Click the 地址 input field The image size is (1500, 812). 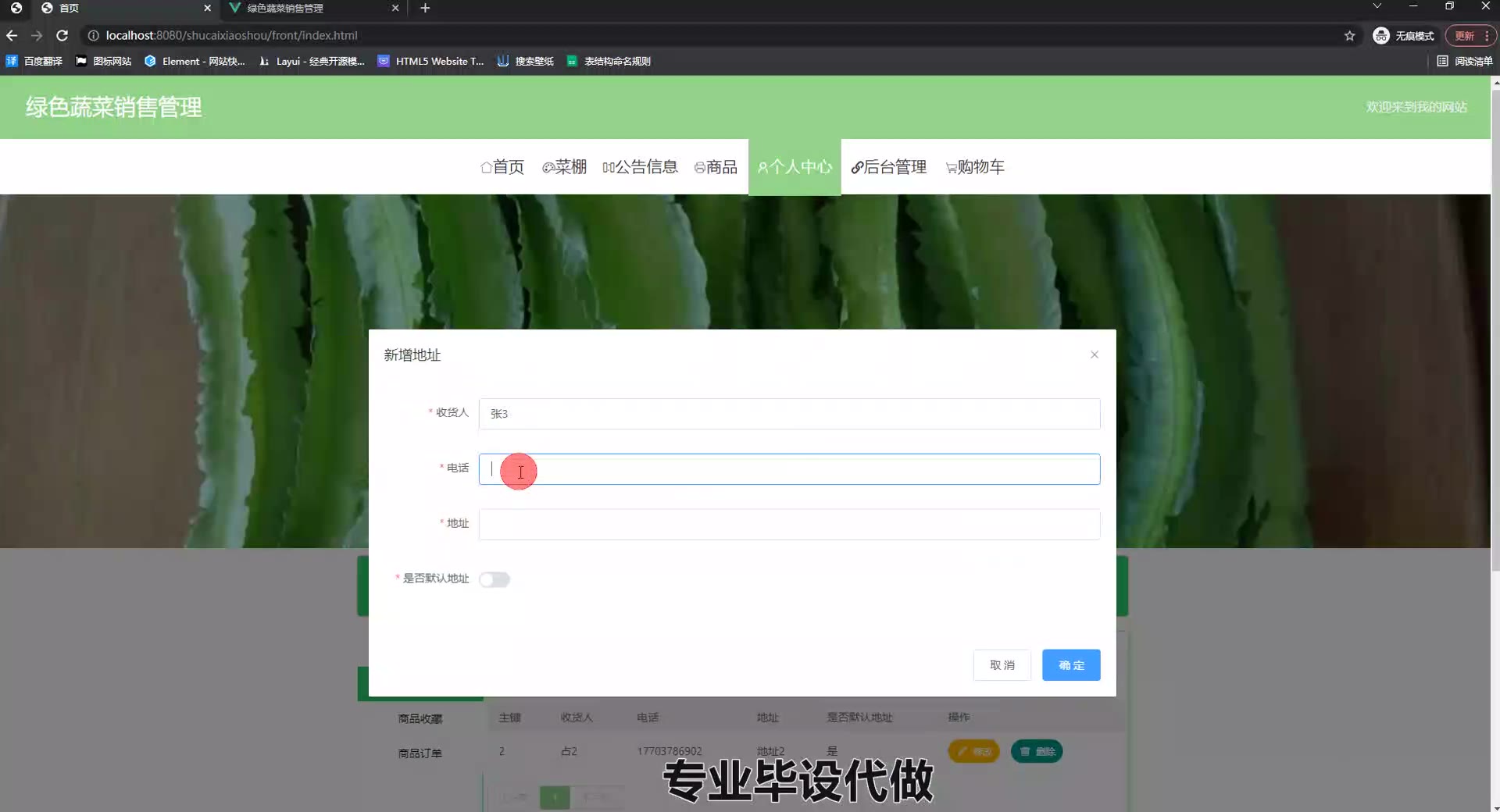click(789, 525)
